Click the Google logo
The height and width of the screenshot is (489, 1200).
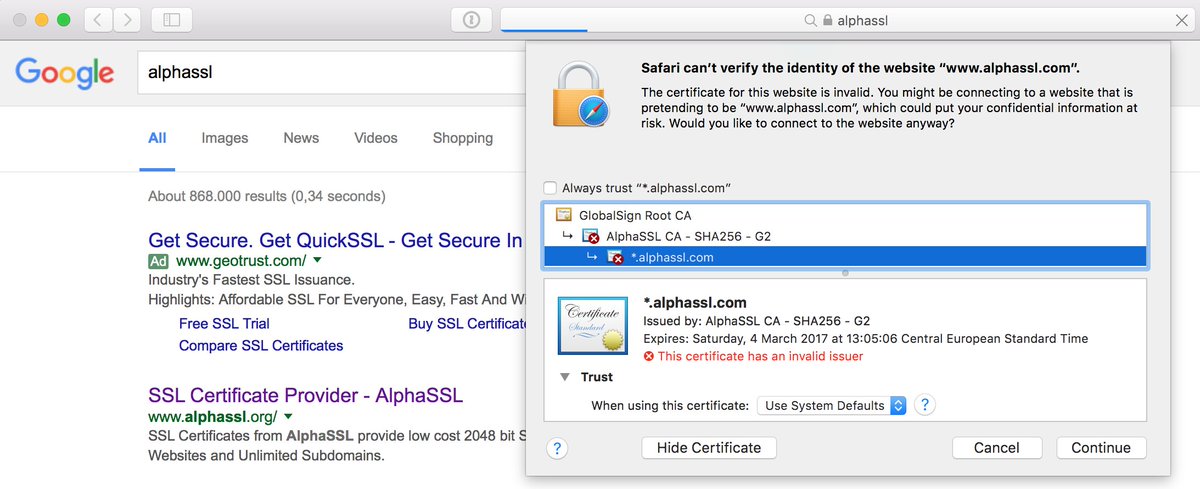click(65, 73)
